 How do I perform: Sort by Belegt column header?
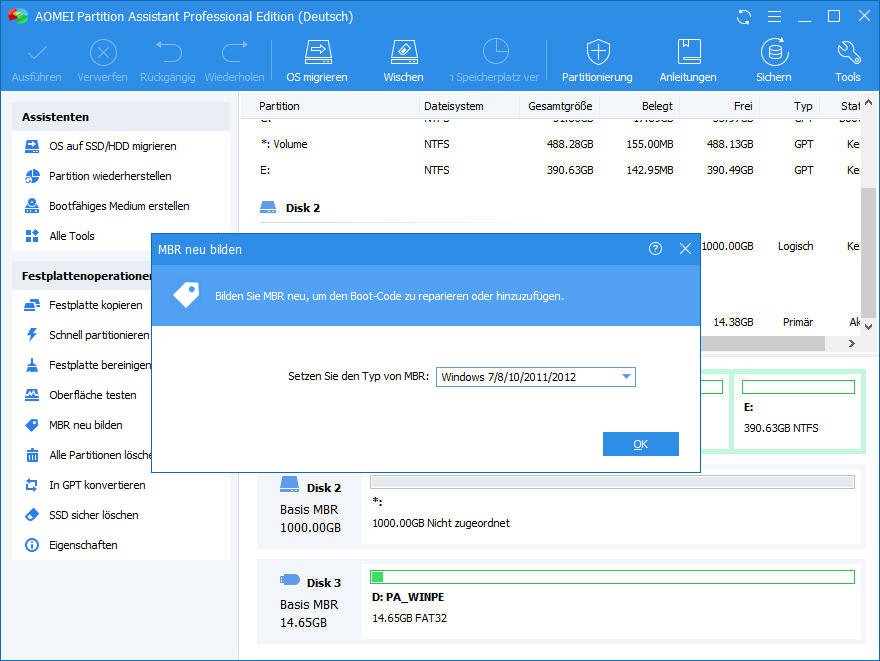click(657, 106)
